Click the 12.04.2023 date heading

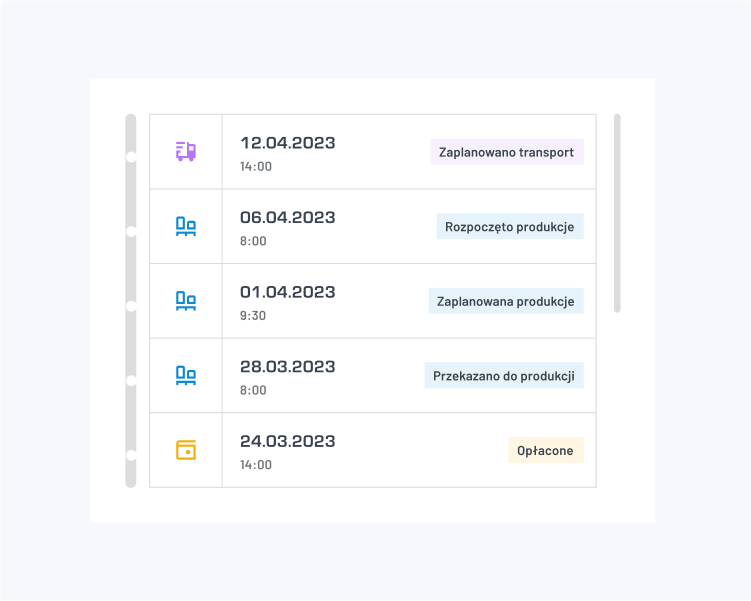pyautogui.click(x=287, y=143)
